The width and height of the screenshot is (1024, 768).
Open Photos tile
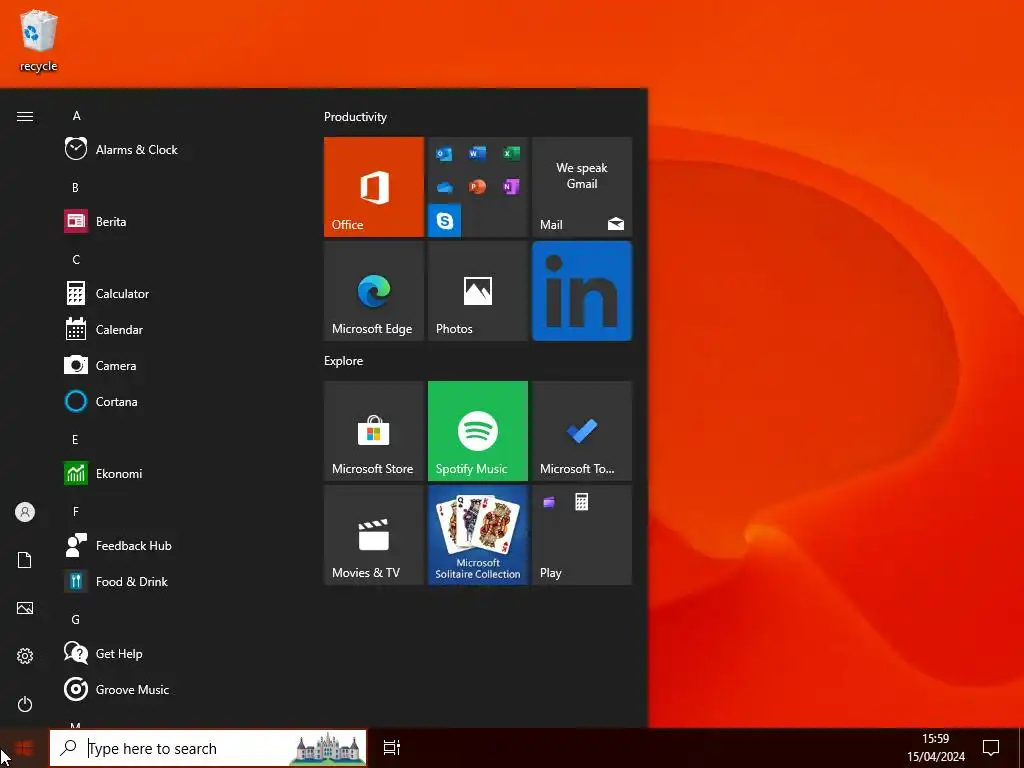477,291
